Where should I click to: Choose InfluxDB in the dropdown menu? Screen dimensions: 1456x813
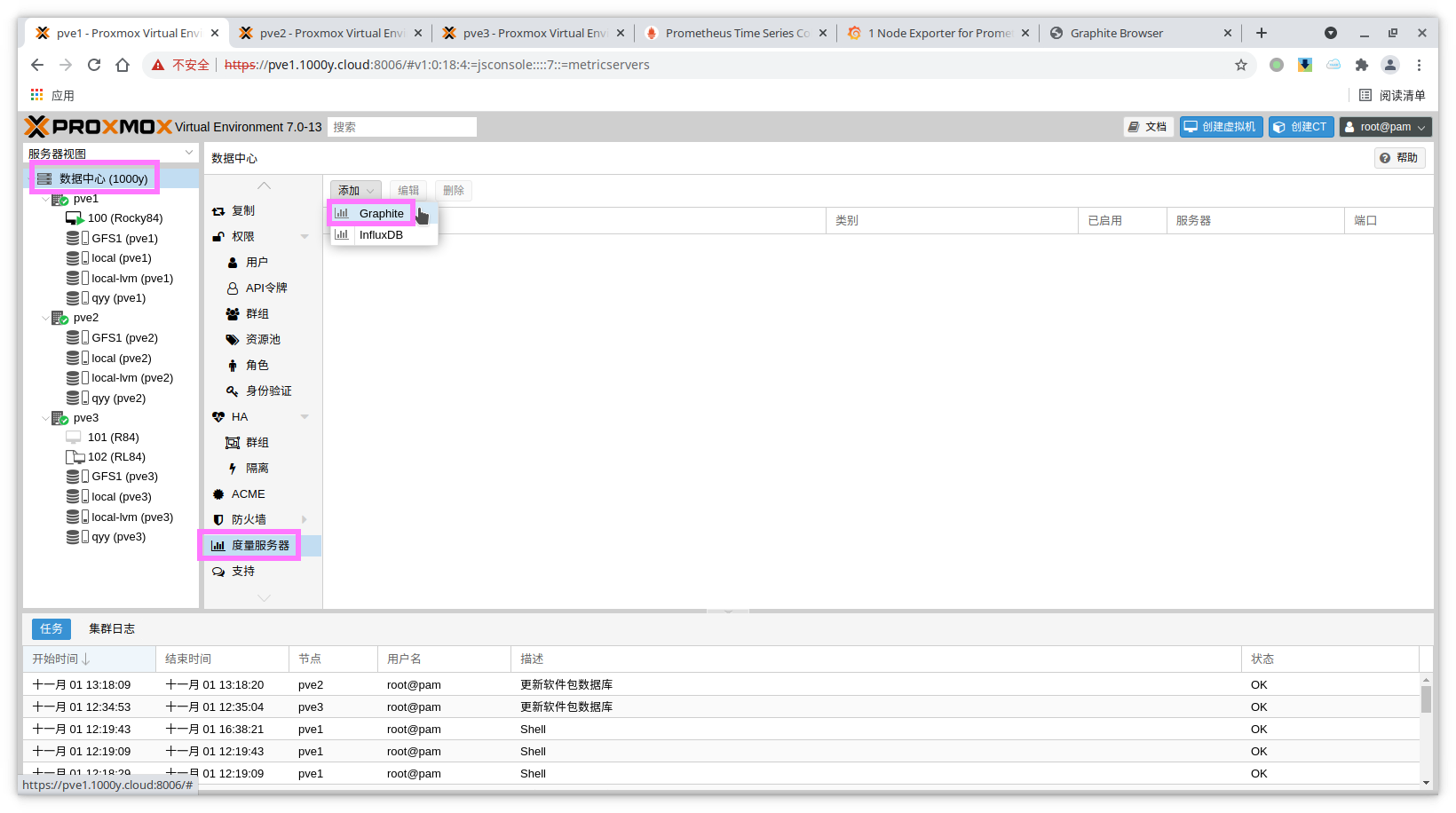tap(381, 235)
